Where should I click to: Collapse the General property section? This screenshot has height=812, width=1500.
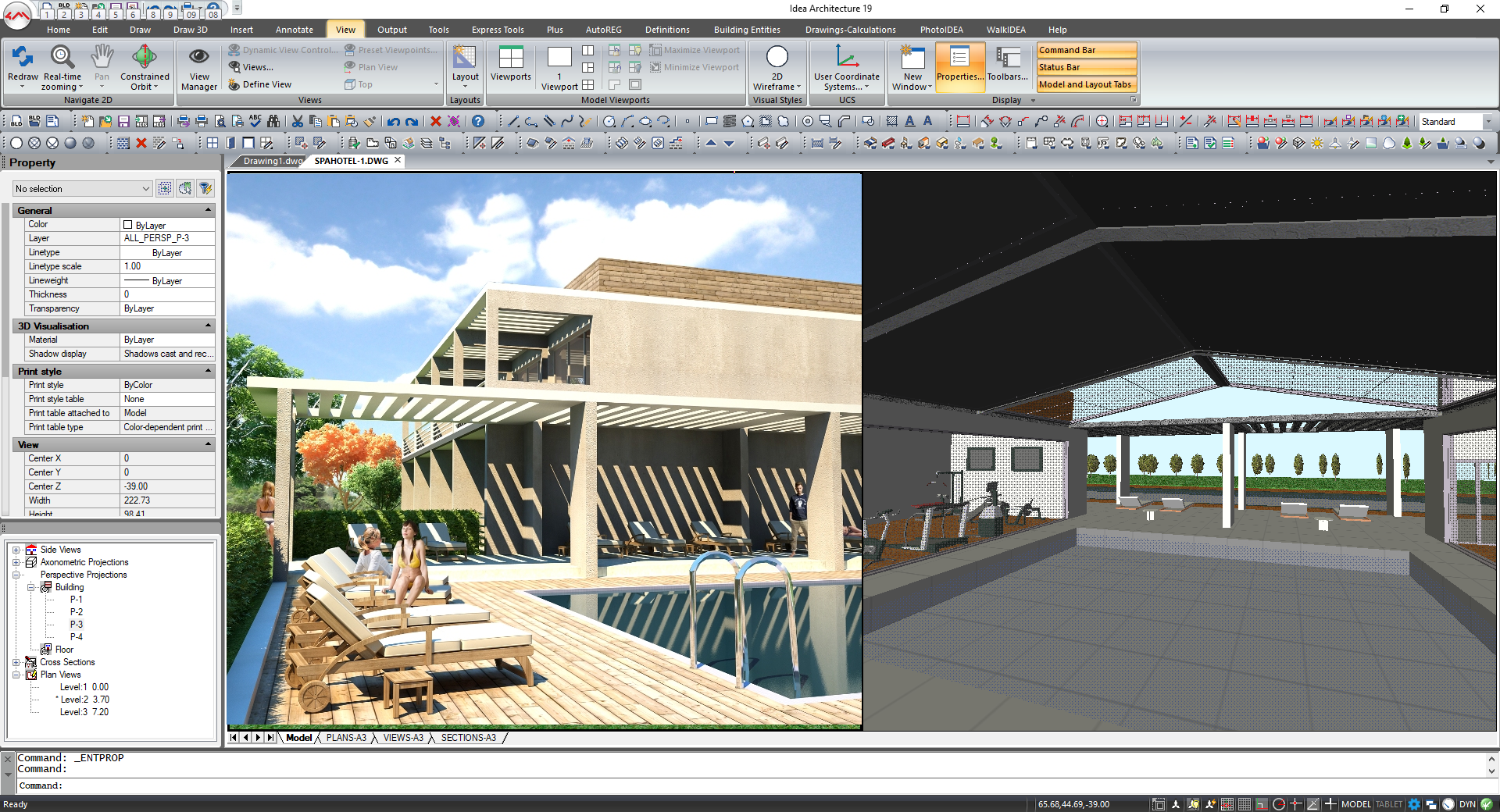[208, 210]
